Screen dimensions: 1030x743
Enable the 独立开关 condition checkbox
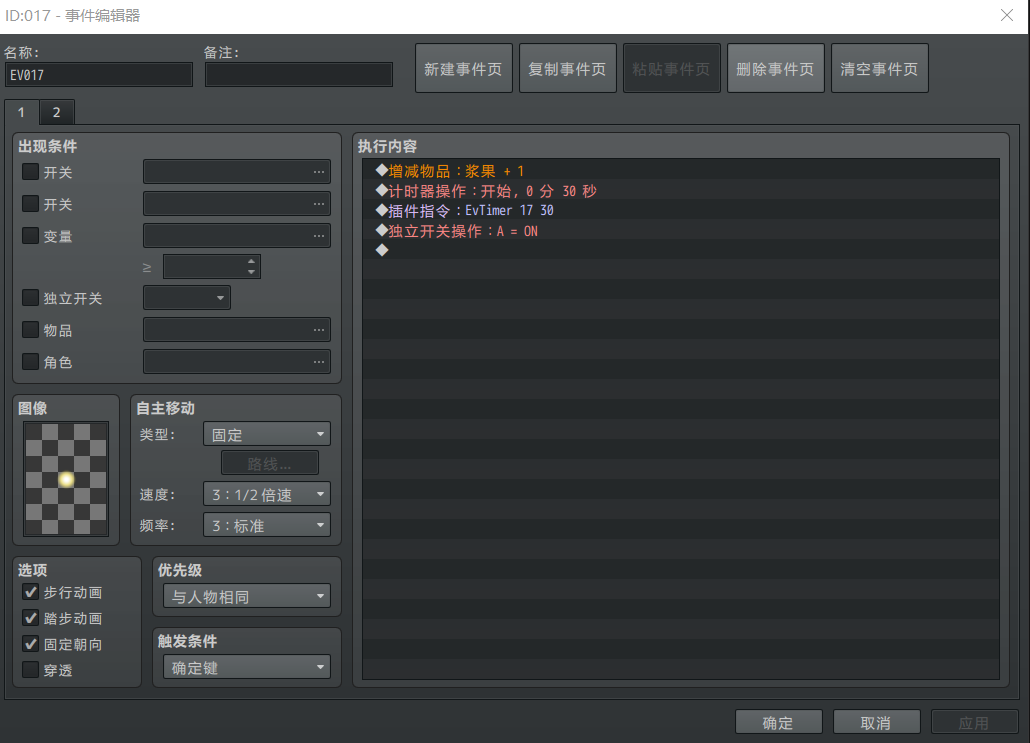click(30, 298)
